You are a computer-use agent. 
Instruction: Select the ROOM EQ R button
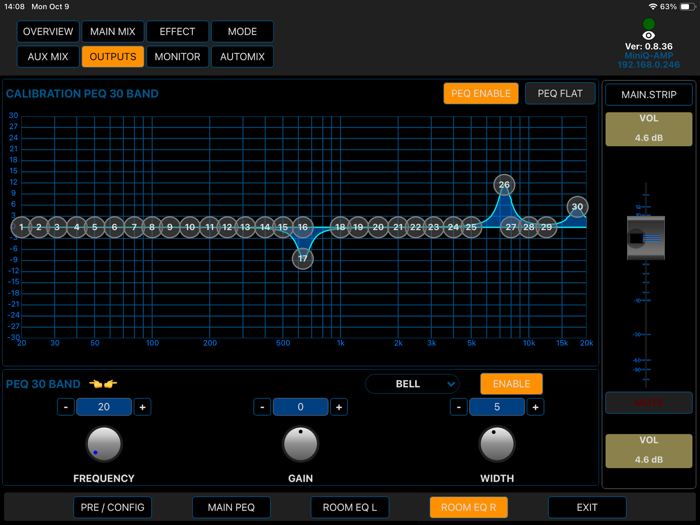468,508
